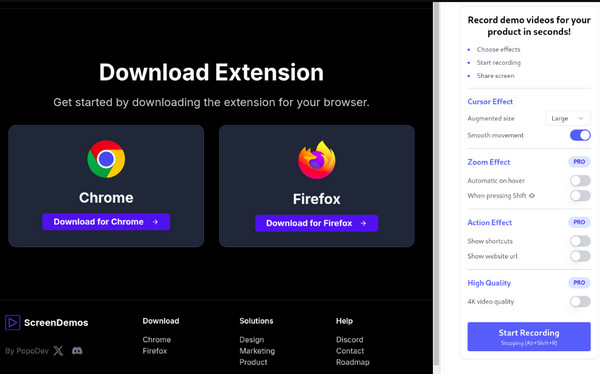Click the Zoom Effect section heading
Image resolution: width=600 pixels, height=374 pixels.
[x=489, y=162]
